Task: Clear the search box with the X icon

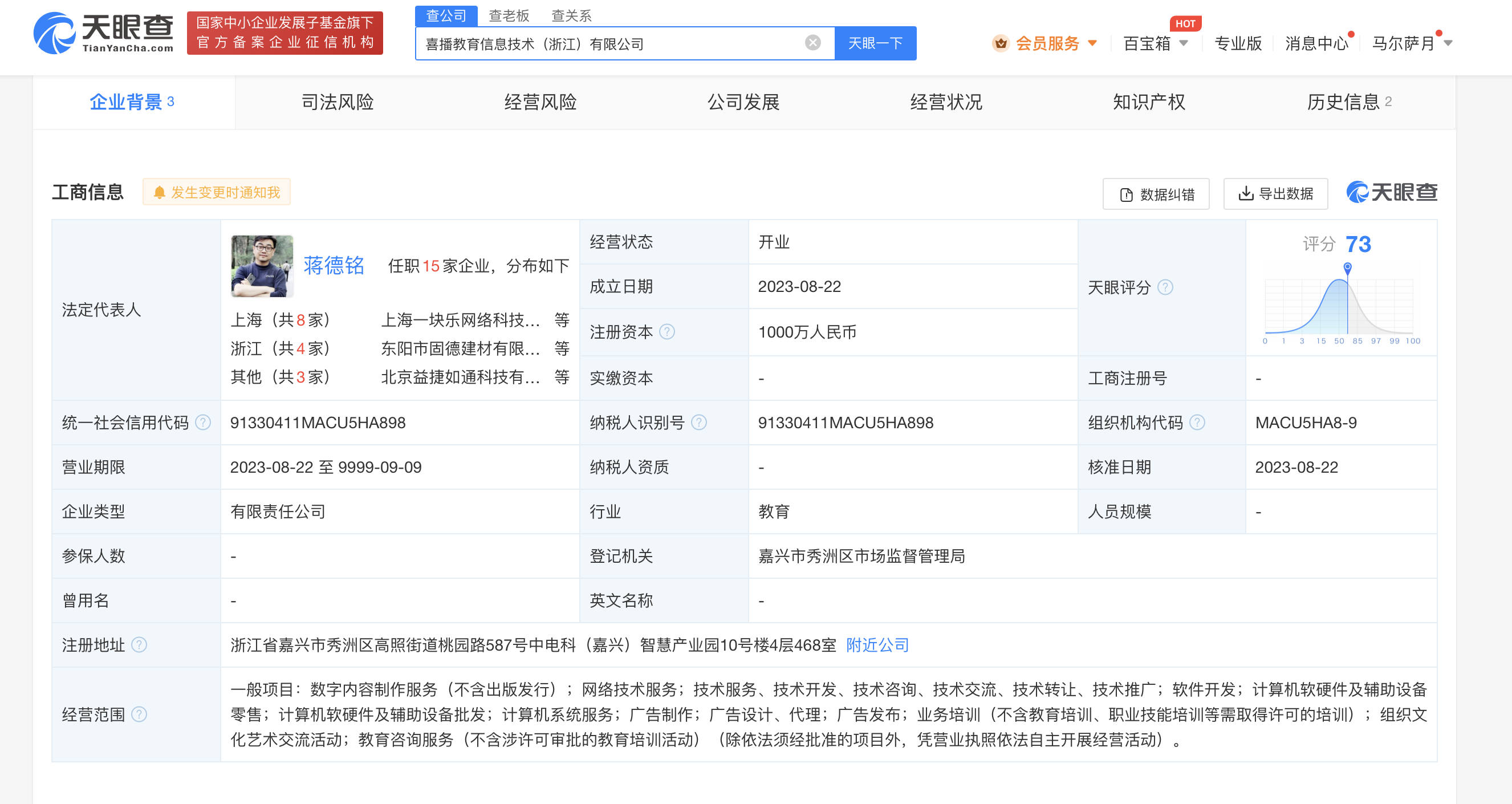Action: 812,42
